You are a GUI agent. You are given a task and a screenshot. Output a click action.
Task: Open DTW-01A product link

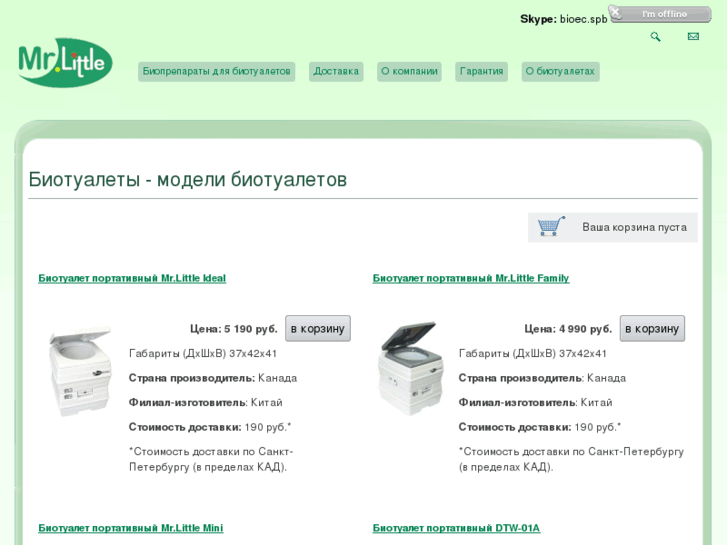(x=456, y=528)
